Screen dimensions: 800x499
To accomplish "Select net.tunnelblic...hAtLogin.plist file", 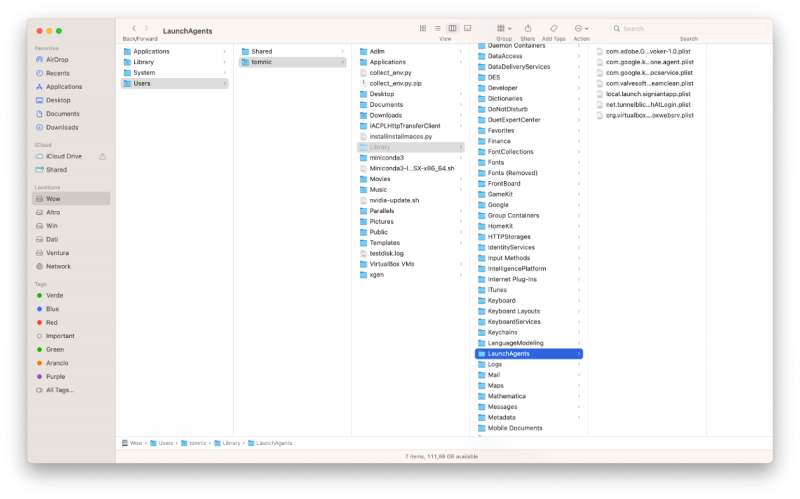I will [647, 105].
